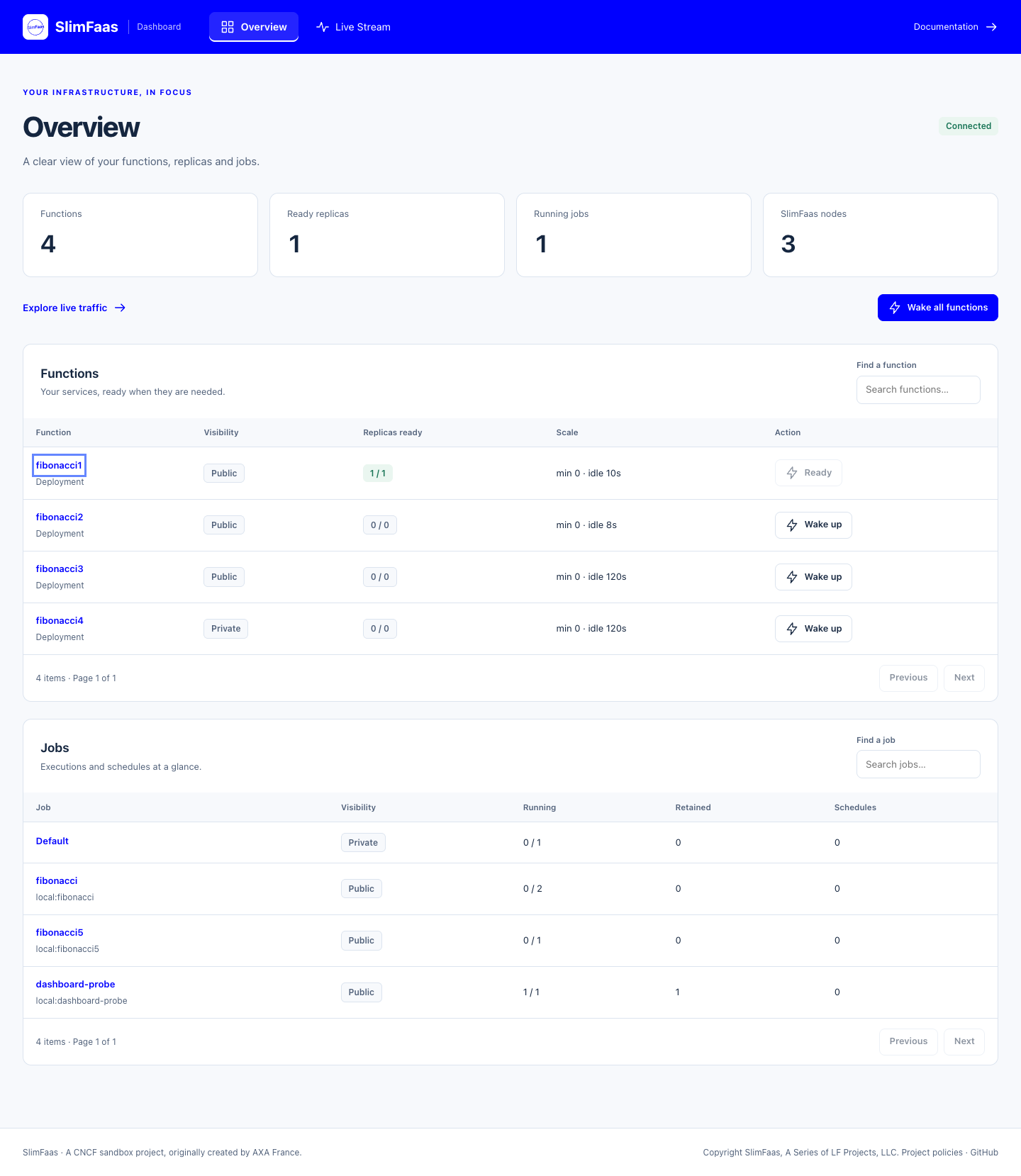Viewport: 1021px width, 1176px height.
Task: Open the dashboard-probe job link
Action: (75, 985)
